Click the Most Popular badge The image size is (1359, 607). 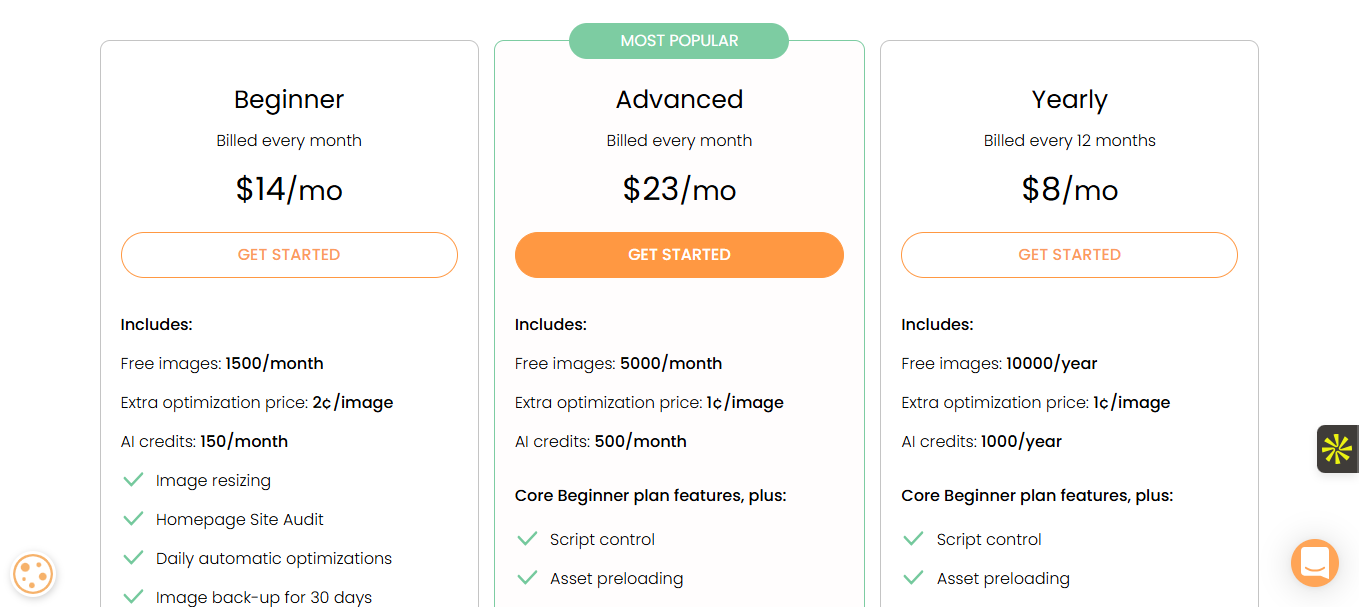pos(679,41)
